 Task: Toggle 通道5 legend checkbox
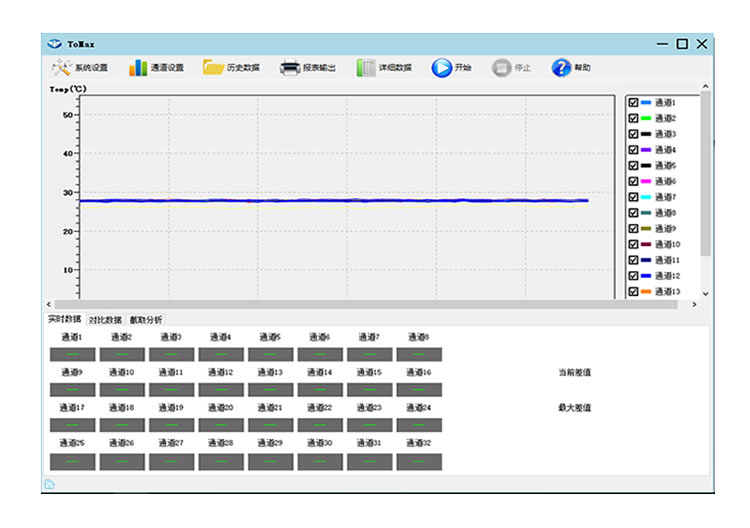coord(633,165)
